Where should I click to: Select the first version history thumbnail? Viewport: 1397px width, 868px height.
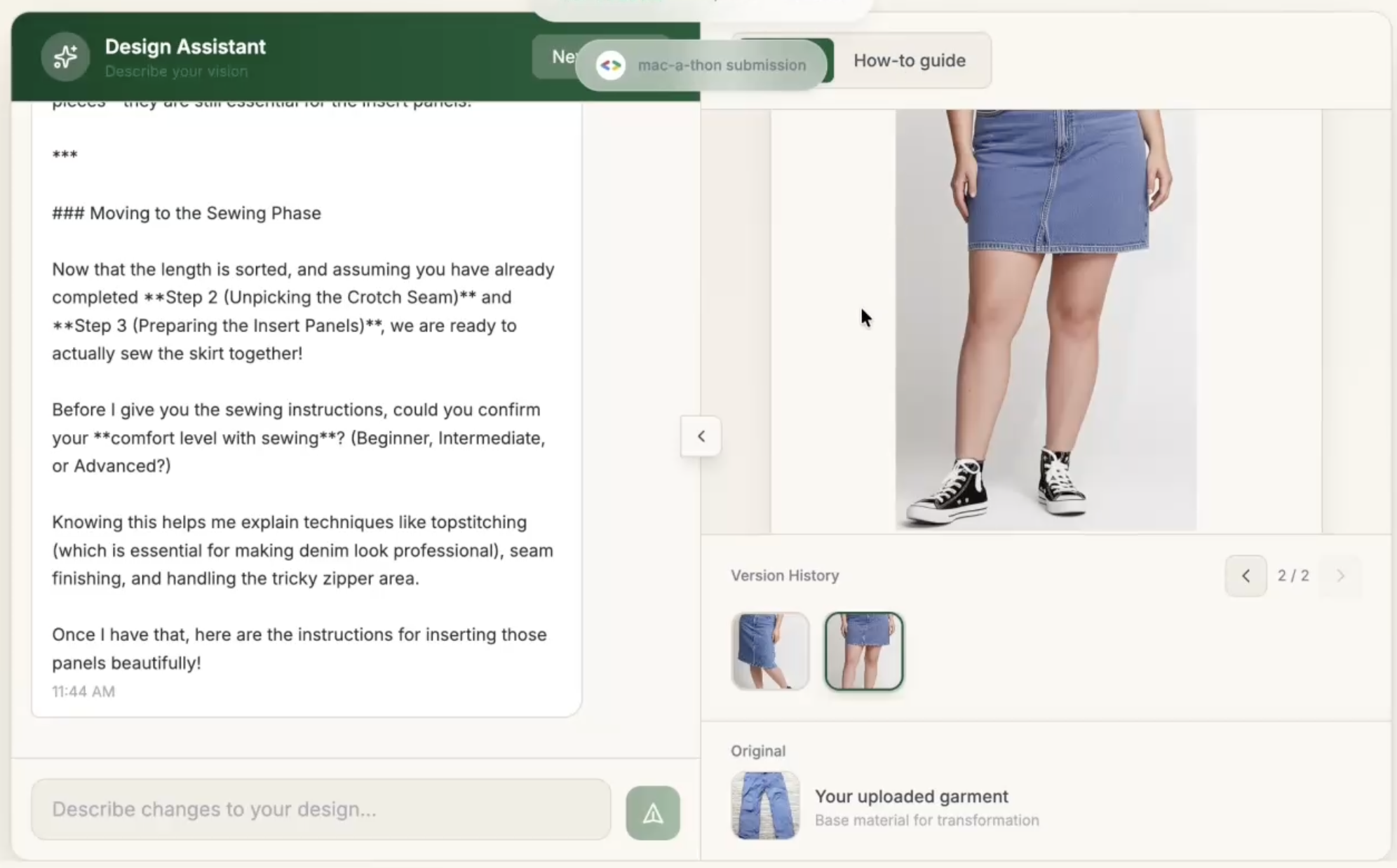(770, 651)
